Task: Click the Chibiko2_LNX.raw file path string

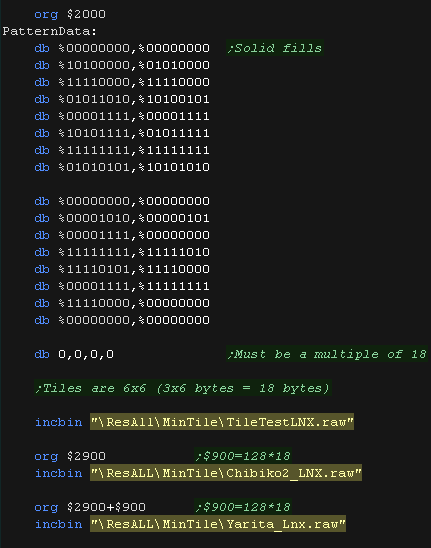Action: [x=226, y=473]
